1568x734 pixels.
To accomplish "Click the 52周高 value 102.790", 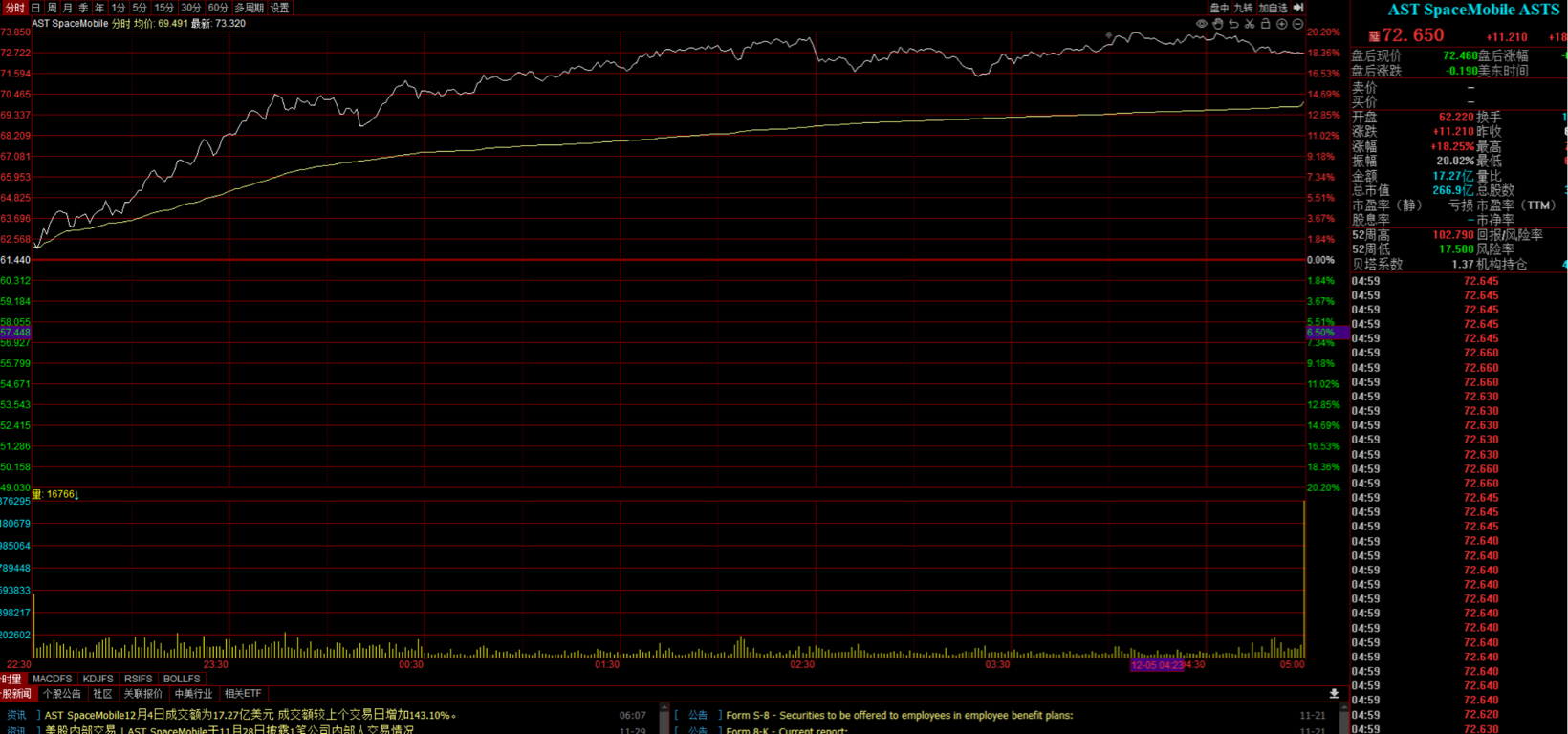I will 1453,235.
